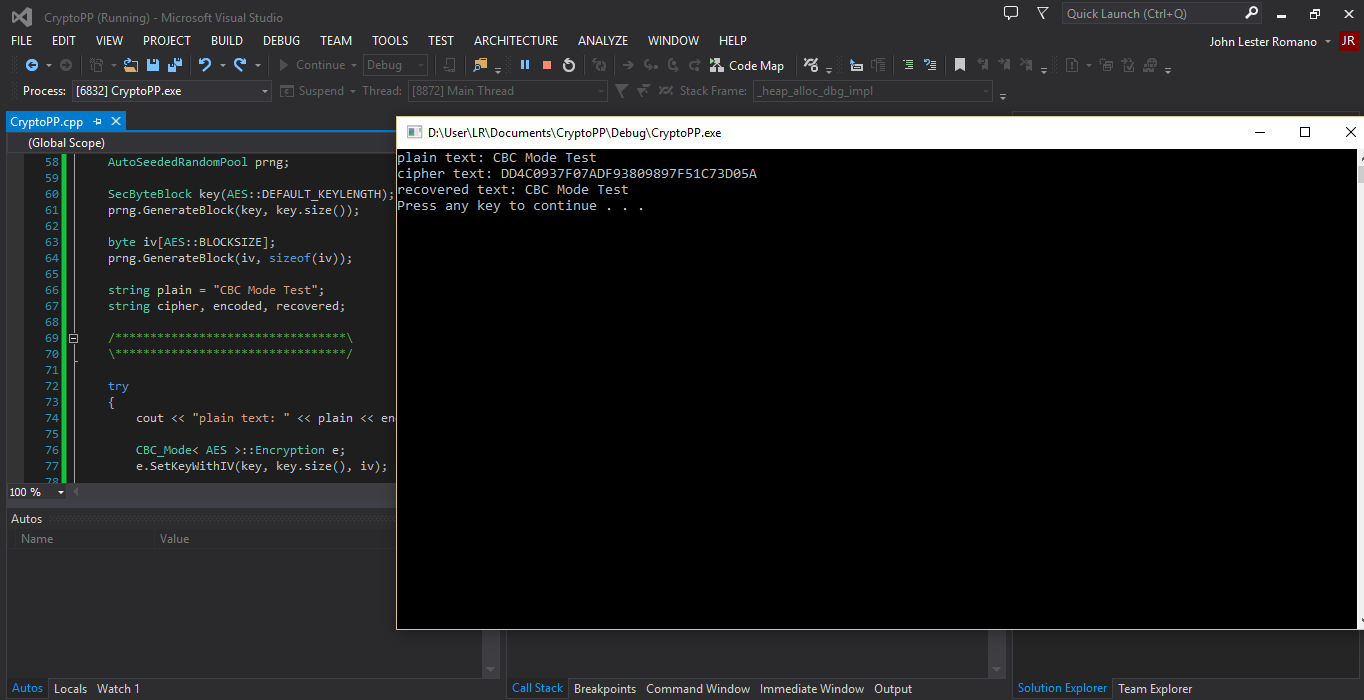This screenshot has width=1364, height=700.
Task: Open the WINDOW menu
Action: click(x=673, y=41)
